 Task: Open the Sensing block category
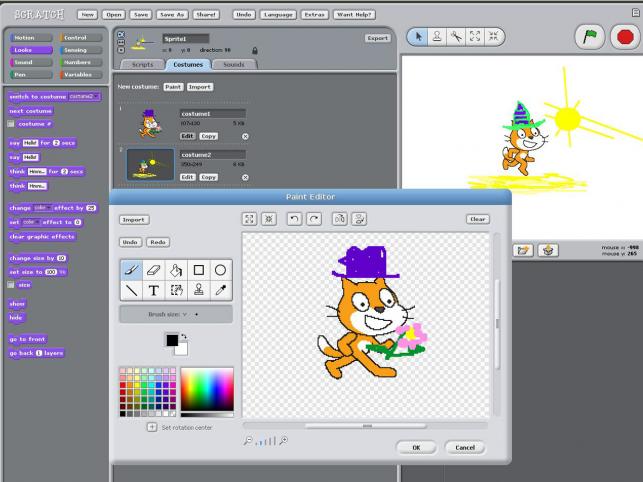pos(81,50)
